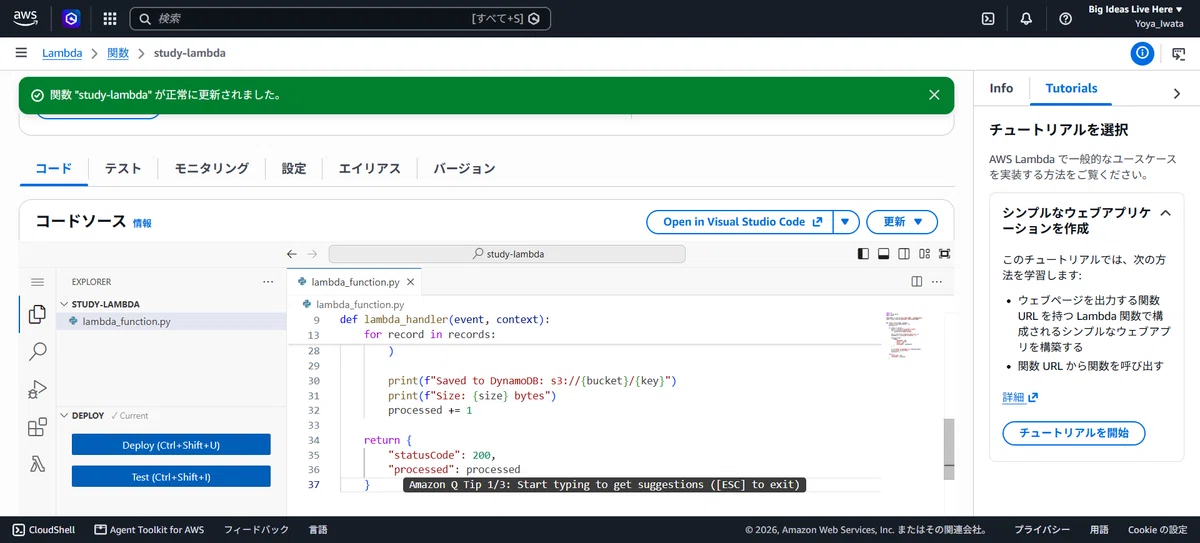Click the チュートリアルを開始 button
The width and height of the screenshot is (1200, 543).
tap(1073, 433)
